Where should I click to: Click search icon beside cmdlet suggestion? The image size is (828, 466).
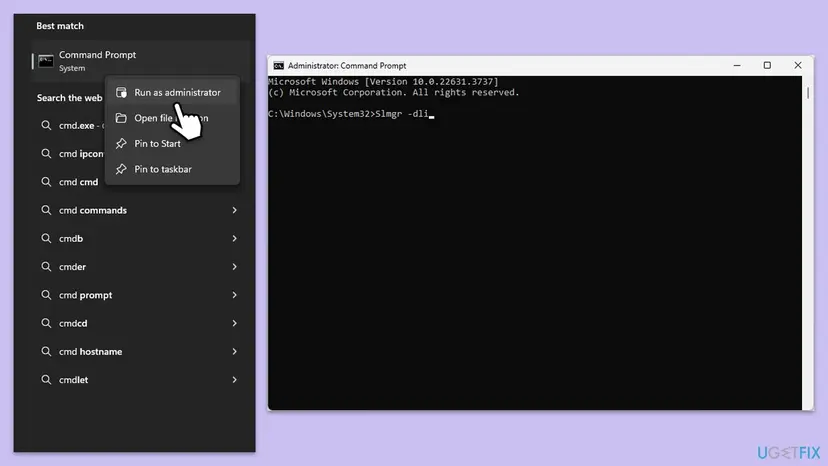click(x=46, y=380)
